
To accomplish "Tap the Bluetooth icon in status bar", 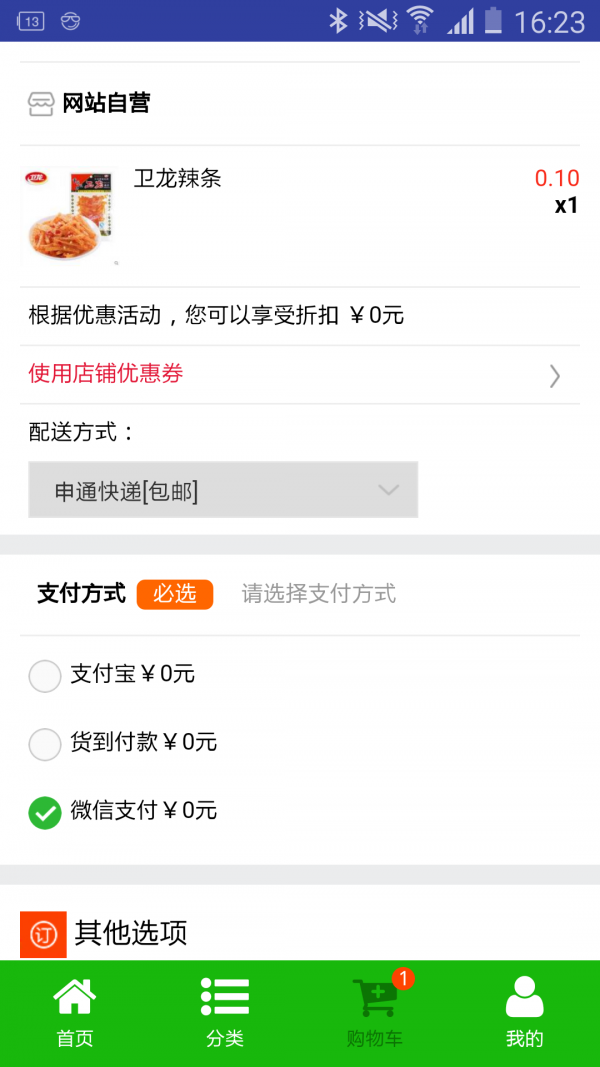I will (338, 21).
